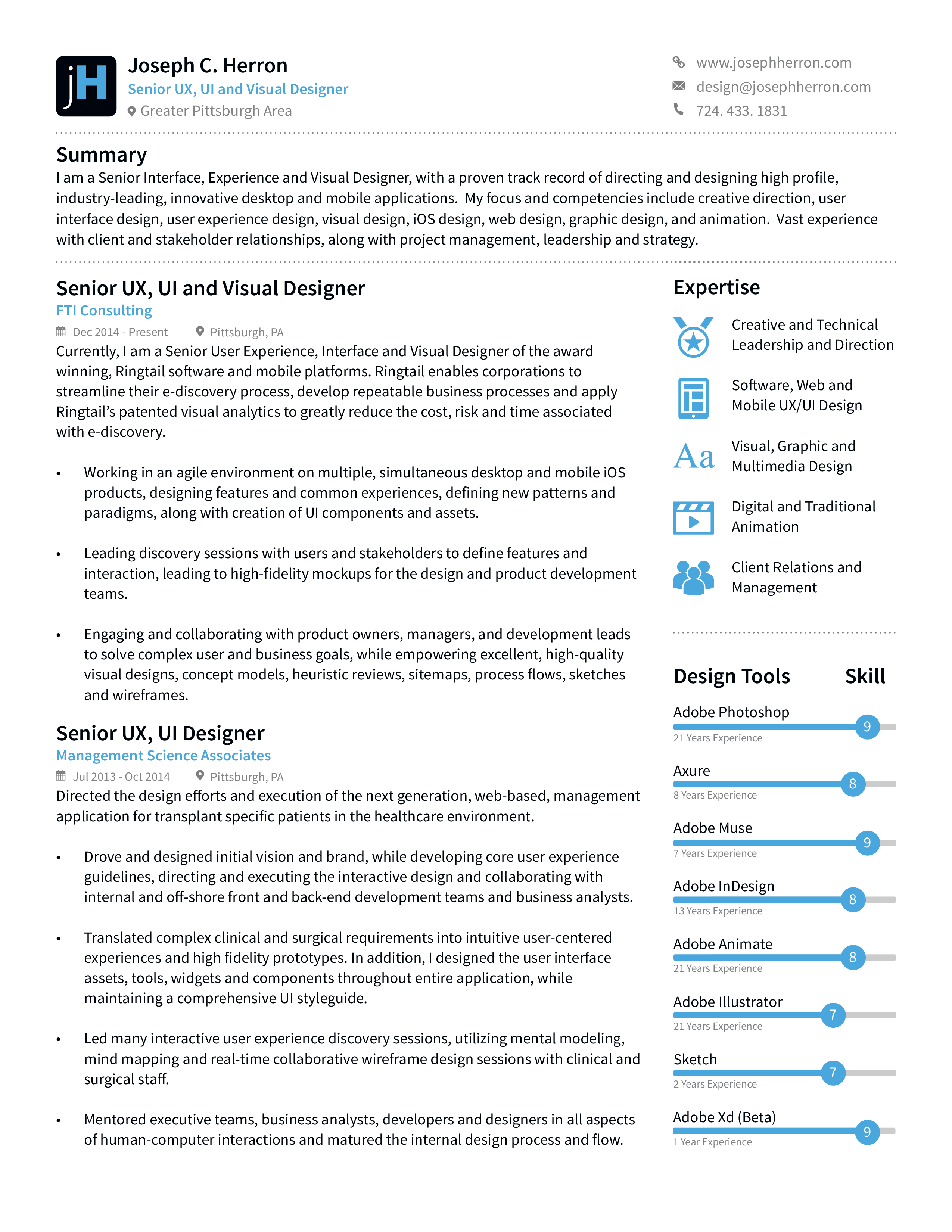Select FTI Consulting job entry
This screenshot has width=952, height=1232.
(x=104, y=309)
